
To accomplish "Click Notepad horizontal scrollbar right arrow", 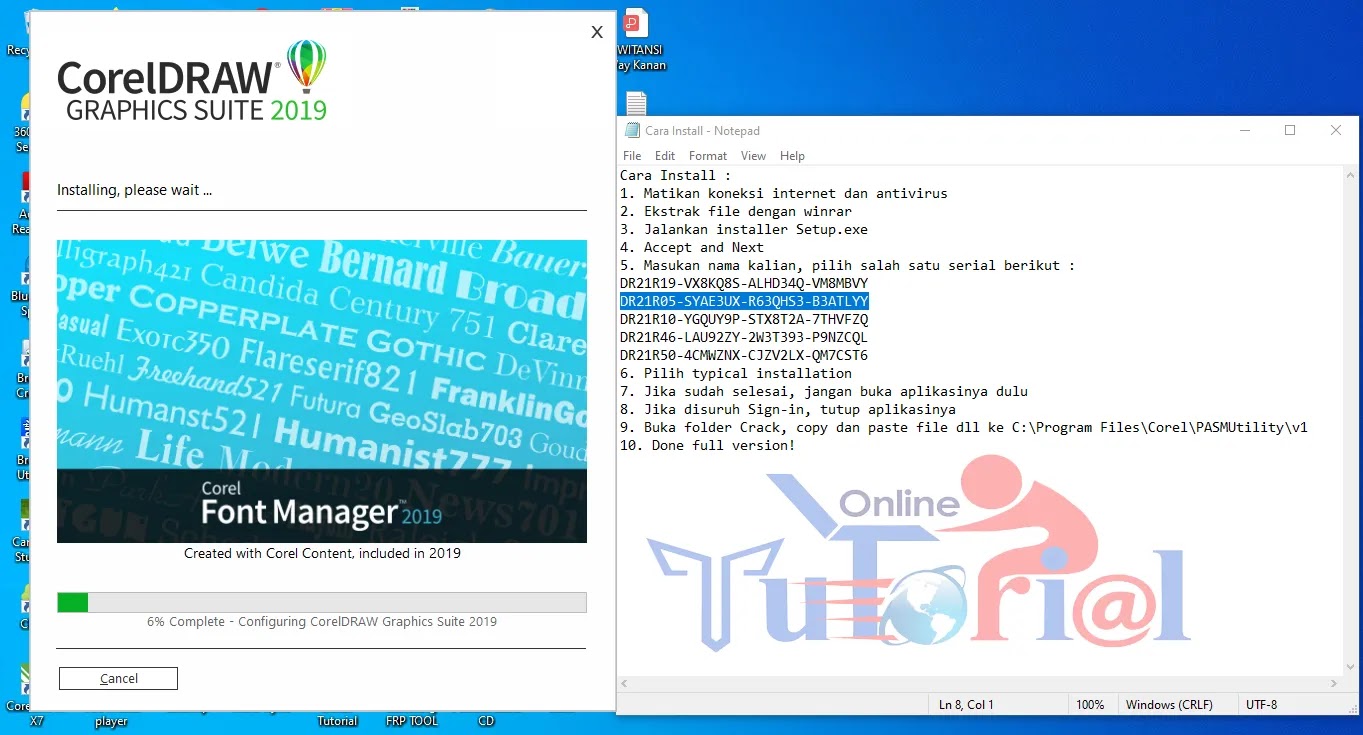I will coord(1334,683).
